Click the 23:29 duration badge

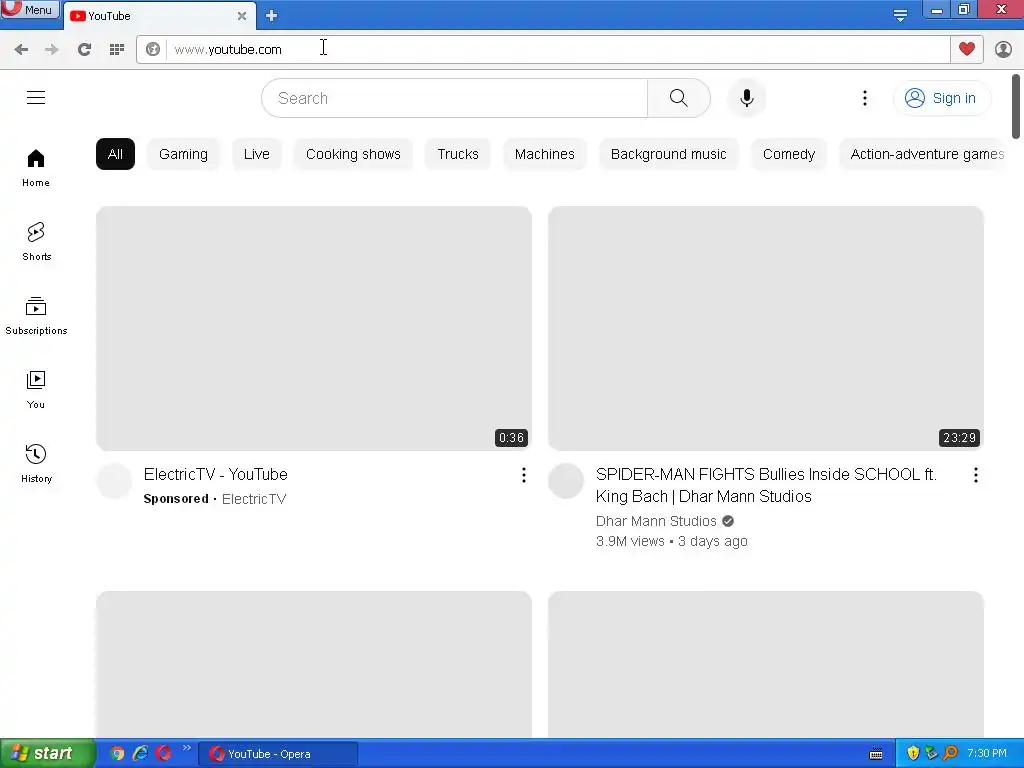(959, 438)
